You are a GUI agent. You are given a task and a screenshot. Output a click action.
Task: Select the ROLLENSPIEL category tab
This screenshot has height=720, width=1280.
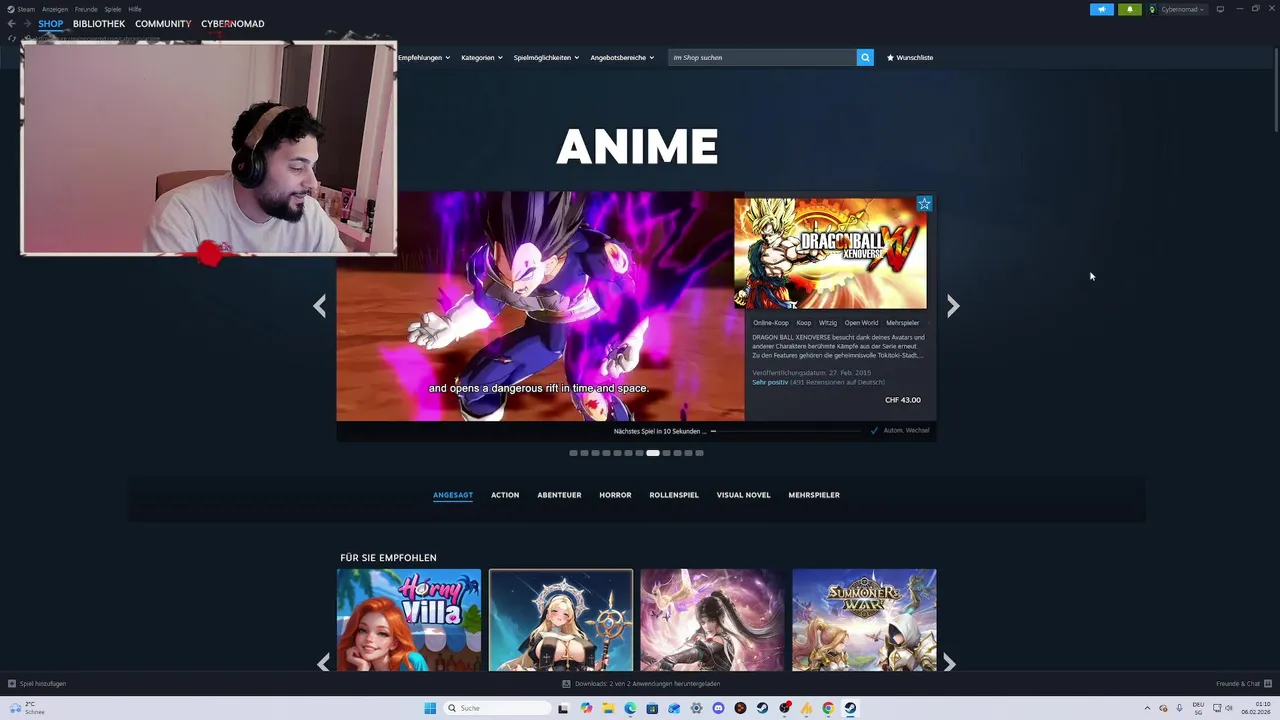(674, 495)
